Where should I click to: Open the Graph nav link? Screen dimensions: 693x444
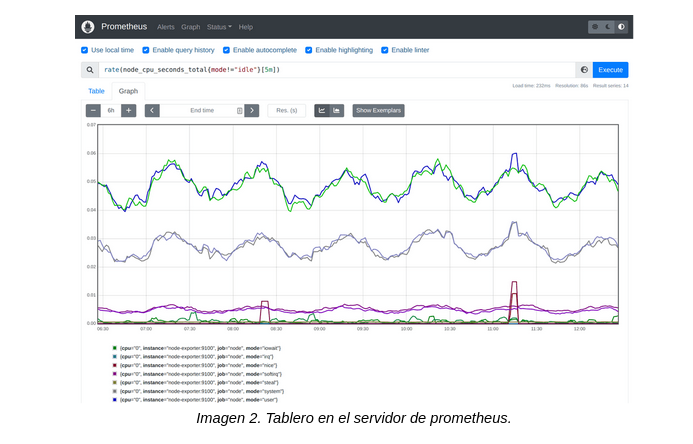tap(190, 27)
